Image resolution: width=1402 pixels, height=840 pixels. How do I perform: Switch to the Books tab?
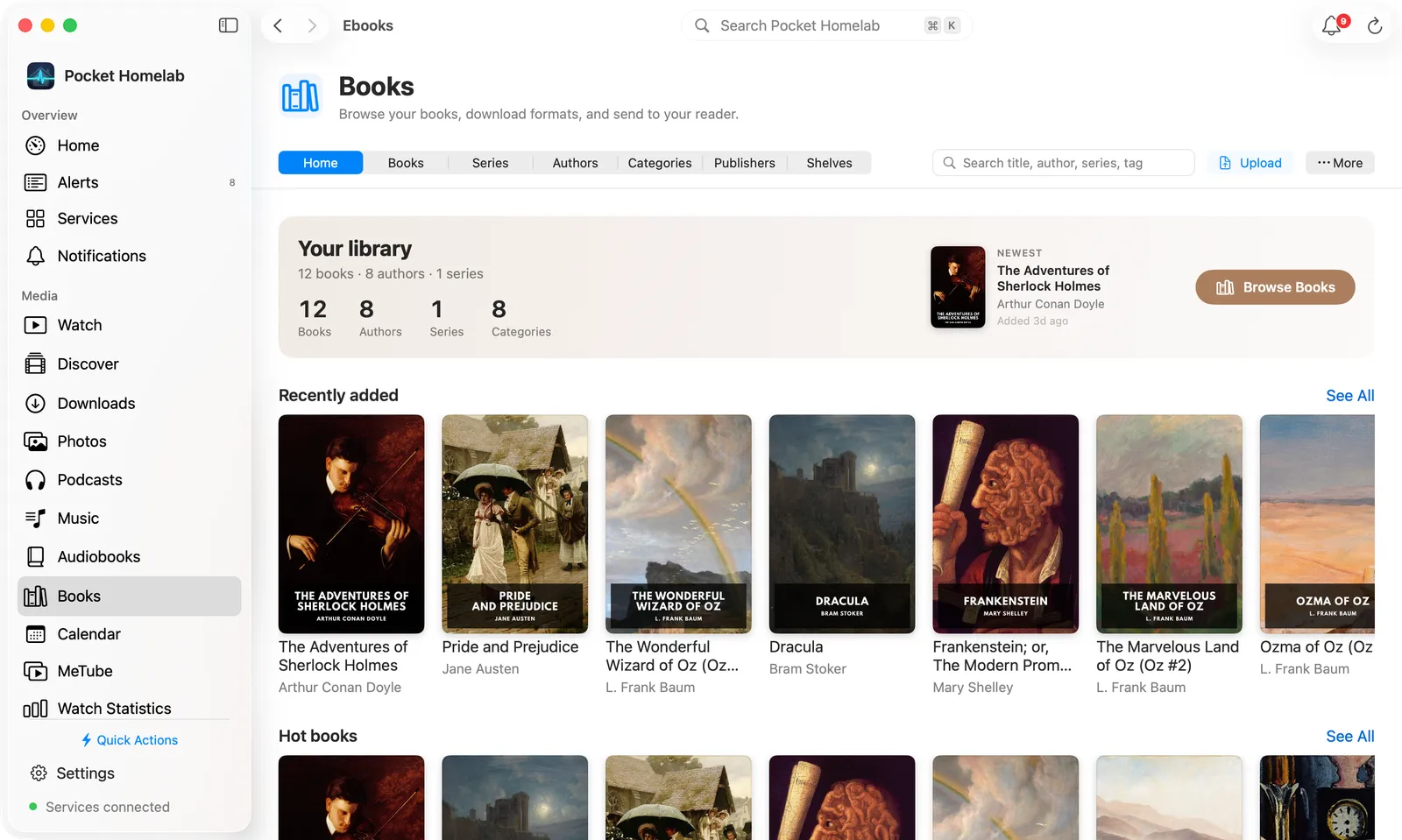406,163
